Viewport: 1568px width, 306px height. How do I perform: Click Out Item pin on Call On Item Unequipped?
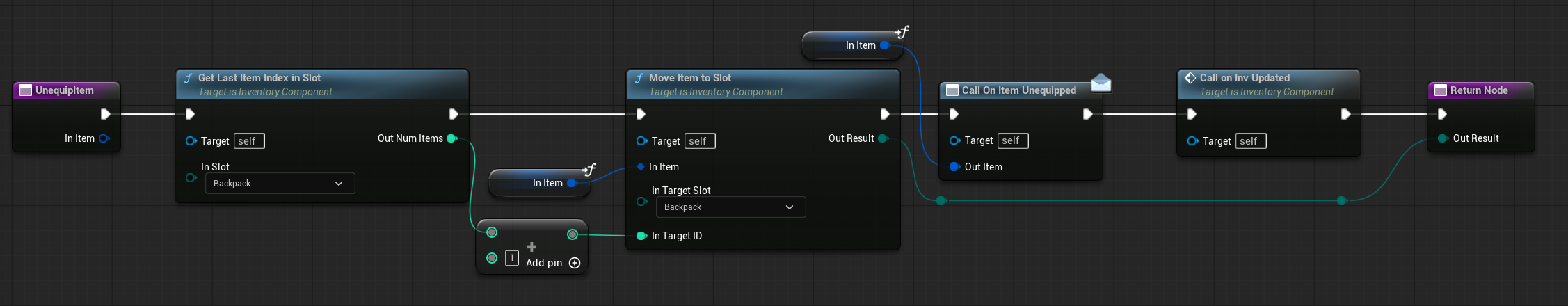(954, 167)
